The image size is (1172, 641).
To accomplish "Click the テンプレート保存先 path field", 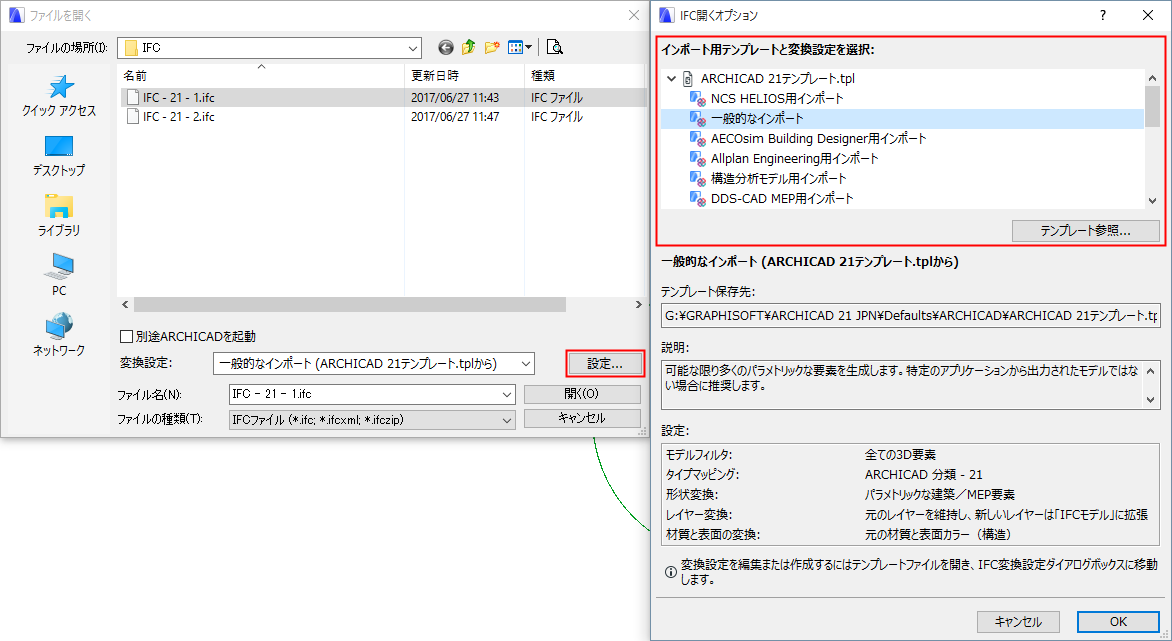I will click(910, 315).
